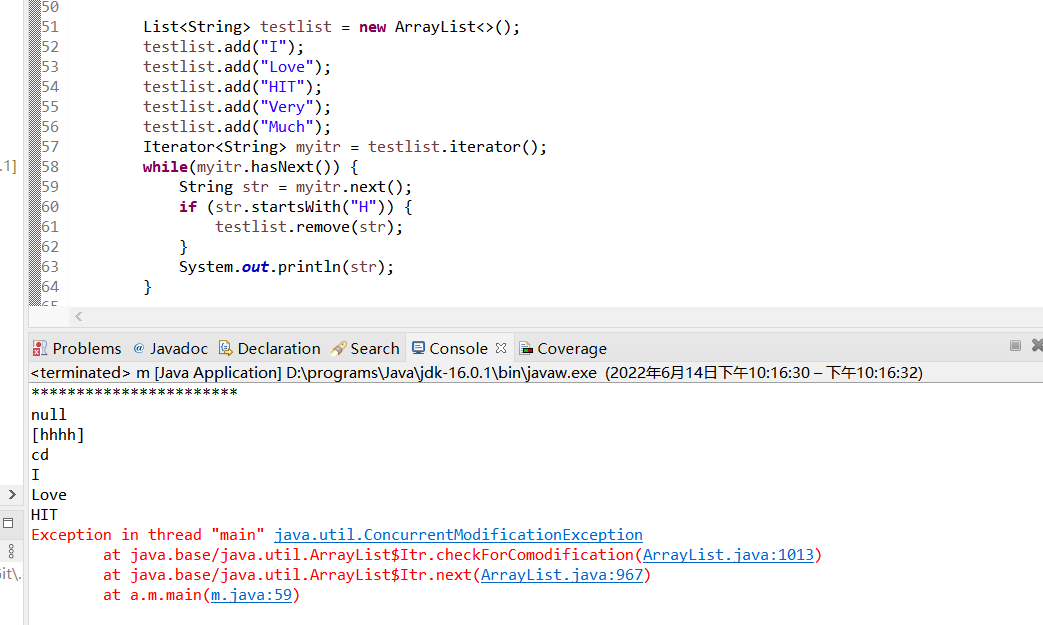Click the terminate square icon in console toolbar
This screenshot has width=1043, height=625.
(x=1015, y=345)
